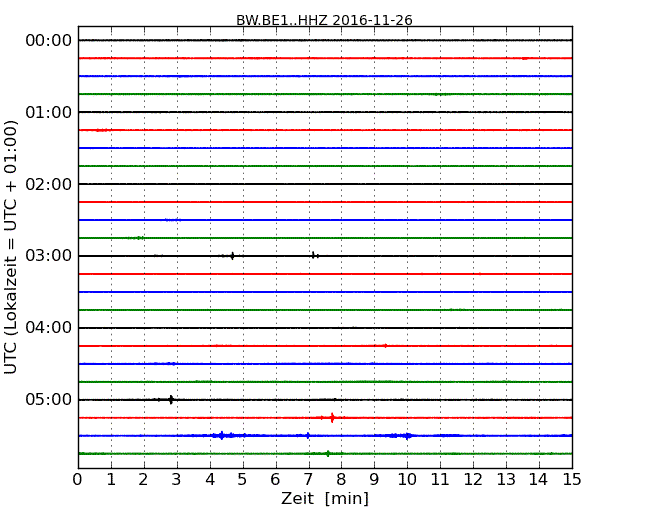
Task: Click x-axis tick label 12
Action: click(473, 480)
